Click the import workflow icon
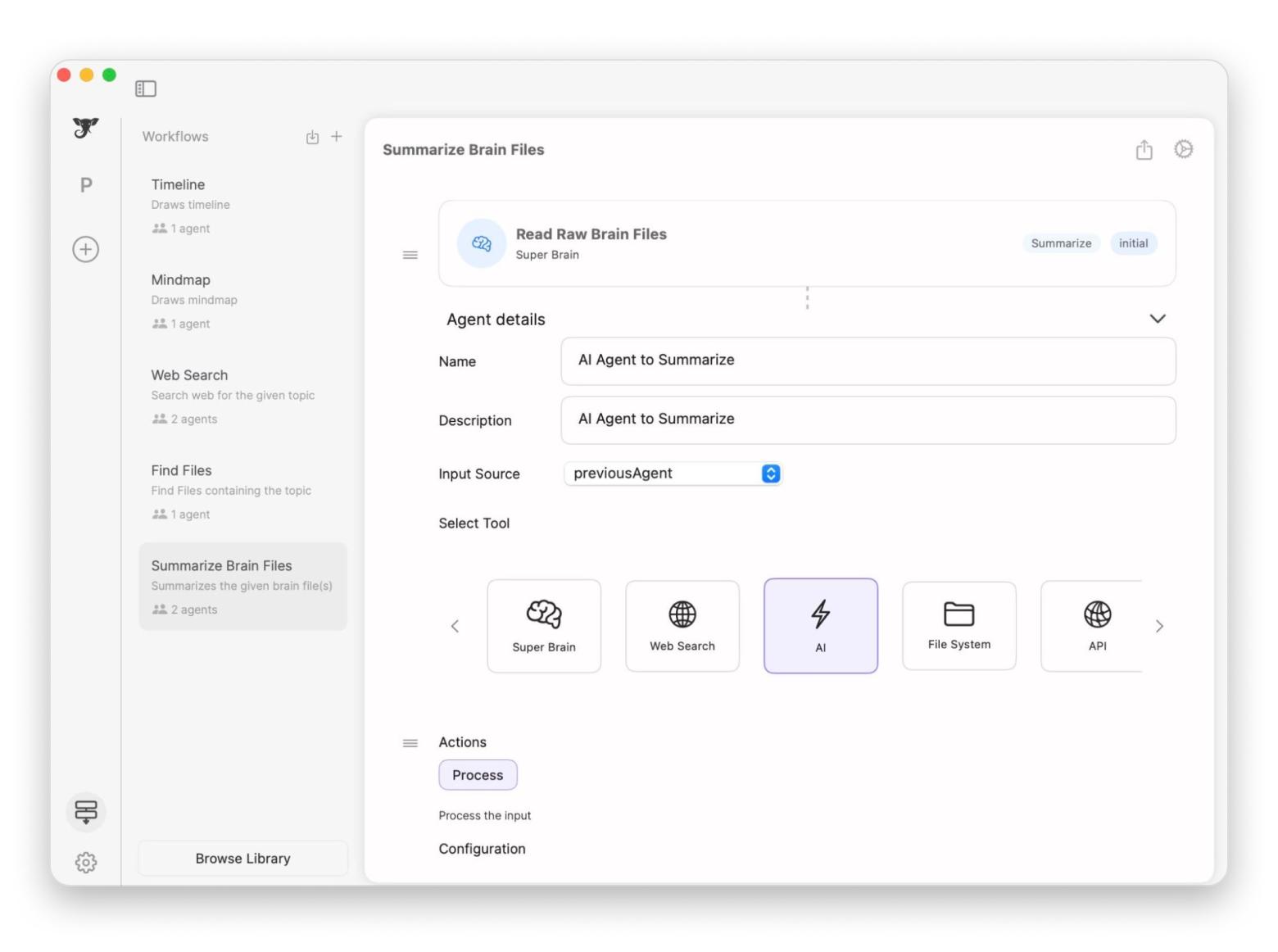The image size is (1278, 952). pyautogui.click(x=312, y=137)
